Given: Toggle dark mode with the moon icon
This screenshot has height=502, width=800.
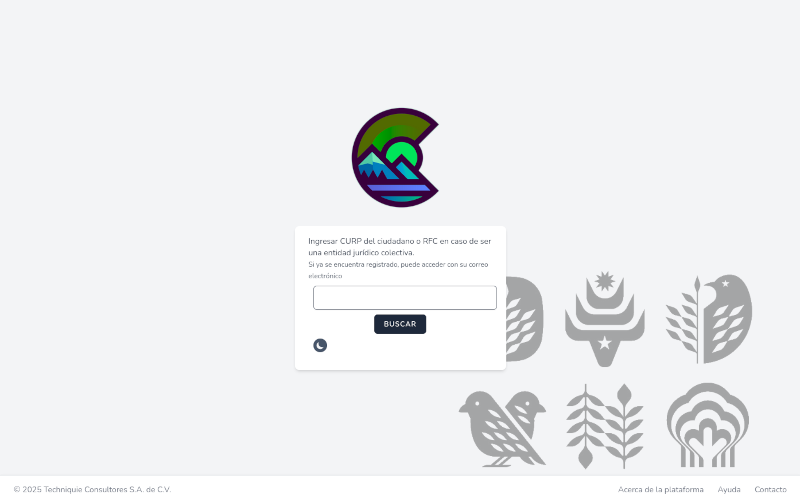Looking at the screenshot, I should [x=320, y=345].
